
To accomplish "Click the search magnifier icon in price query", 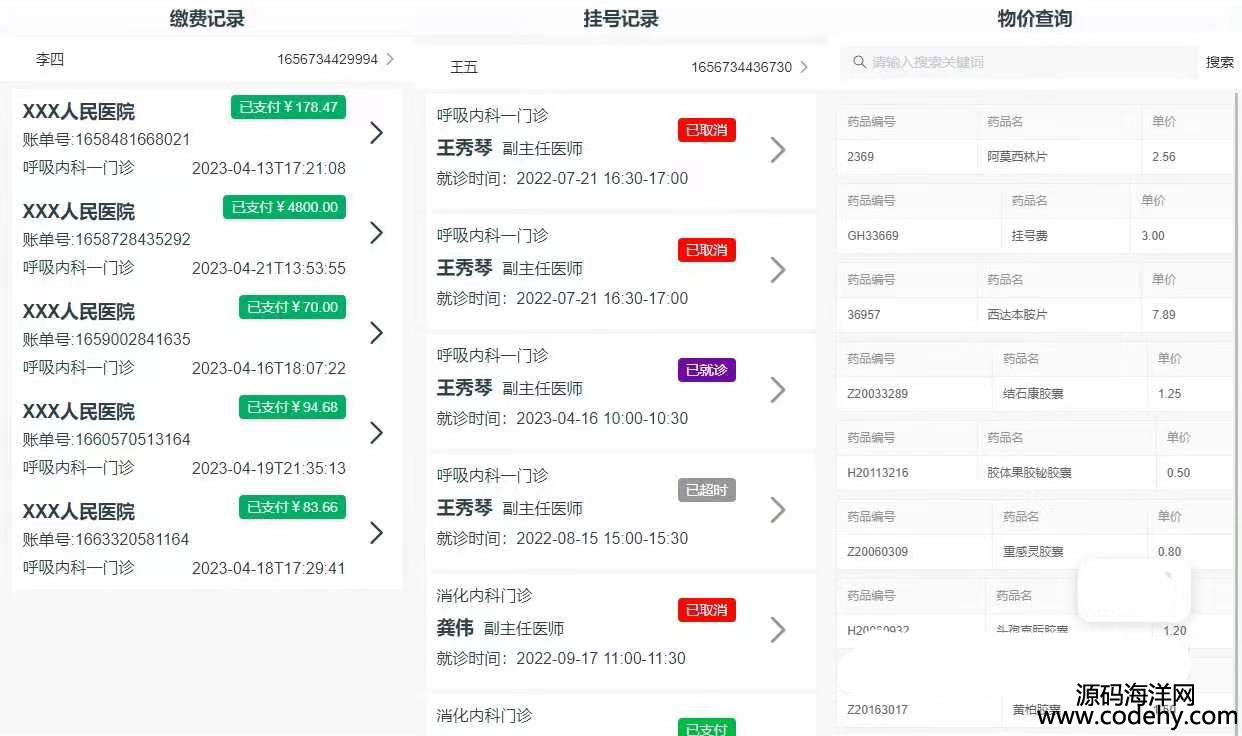I will 859,62.
